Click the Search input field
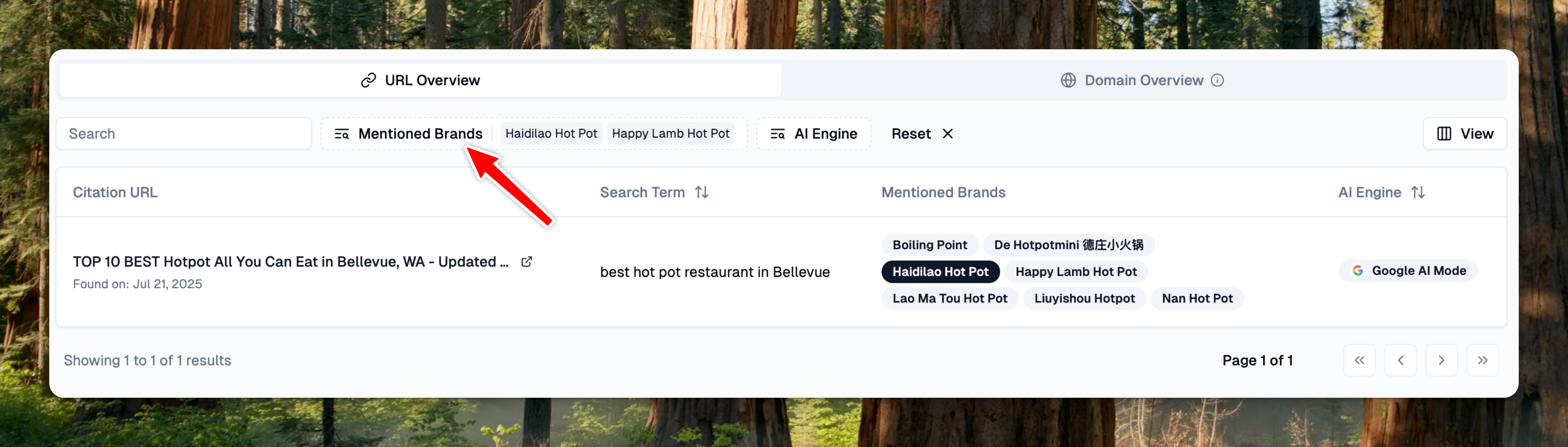 click(183, 134)
